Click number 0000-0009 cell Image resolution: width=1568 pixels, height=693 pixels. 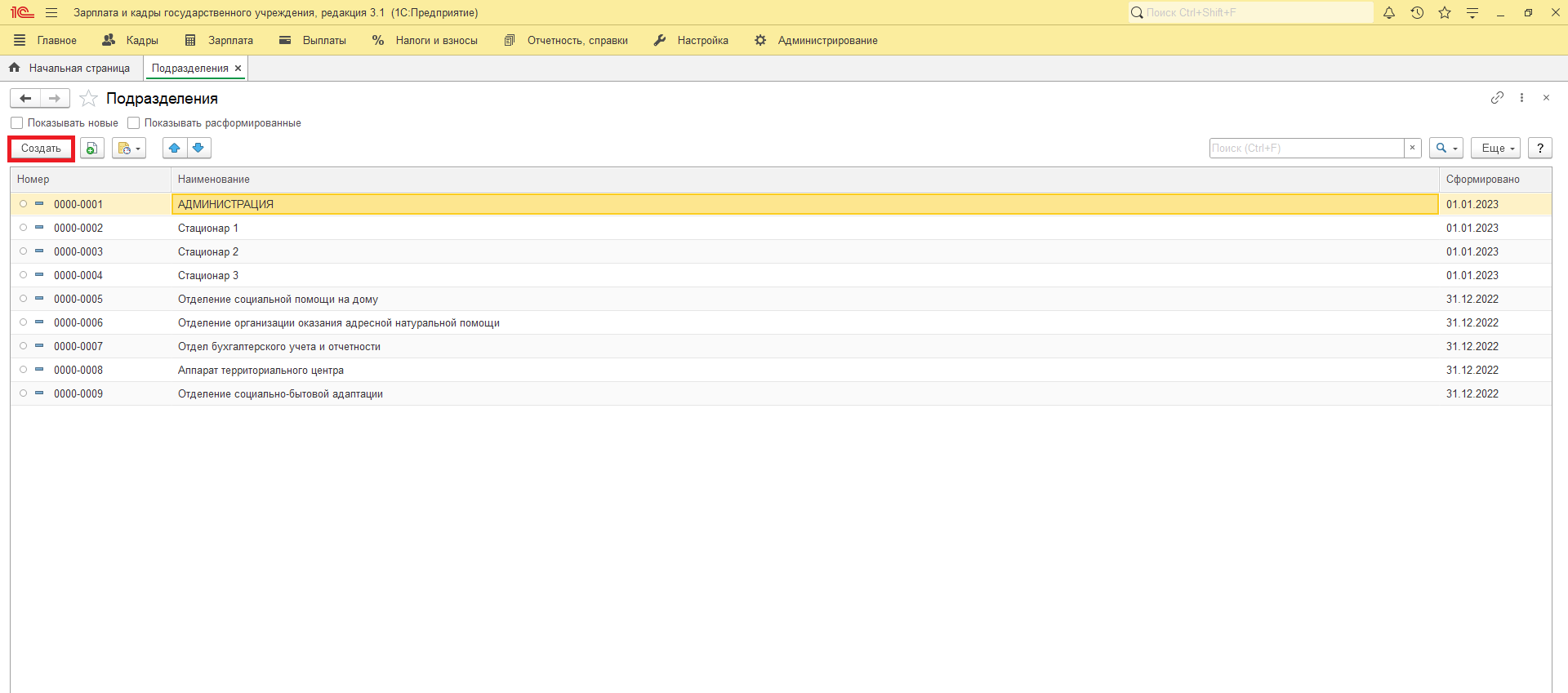(78, 393)
